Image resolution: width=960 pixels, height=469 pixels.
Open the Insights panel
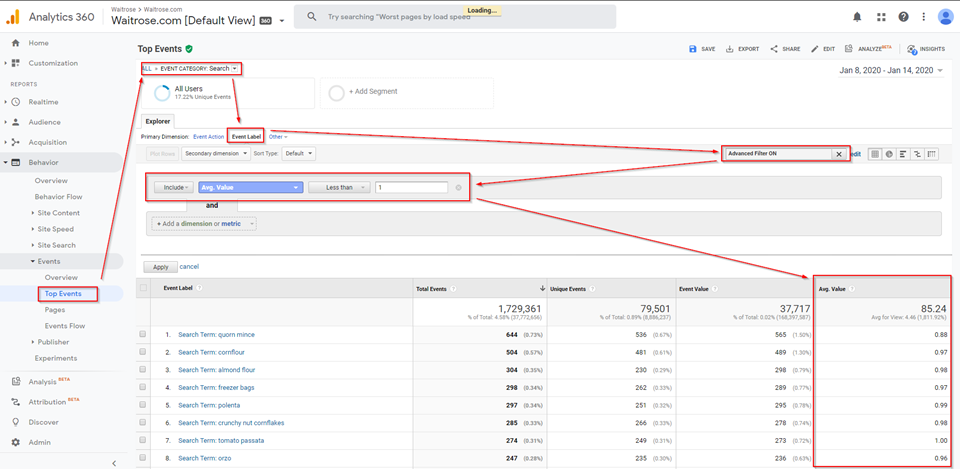[926, 49]
